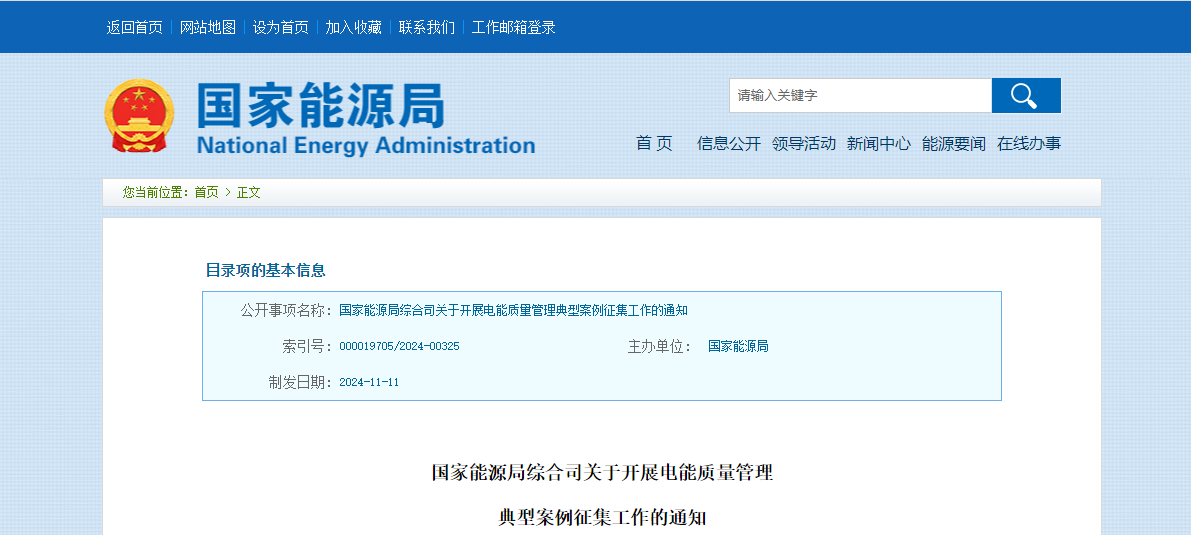This screenshot has width=1191, height=535.
Task: Click 加入收藏 in the top bar
Action: click(x=354, y=27)
